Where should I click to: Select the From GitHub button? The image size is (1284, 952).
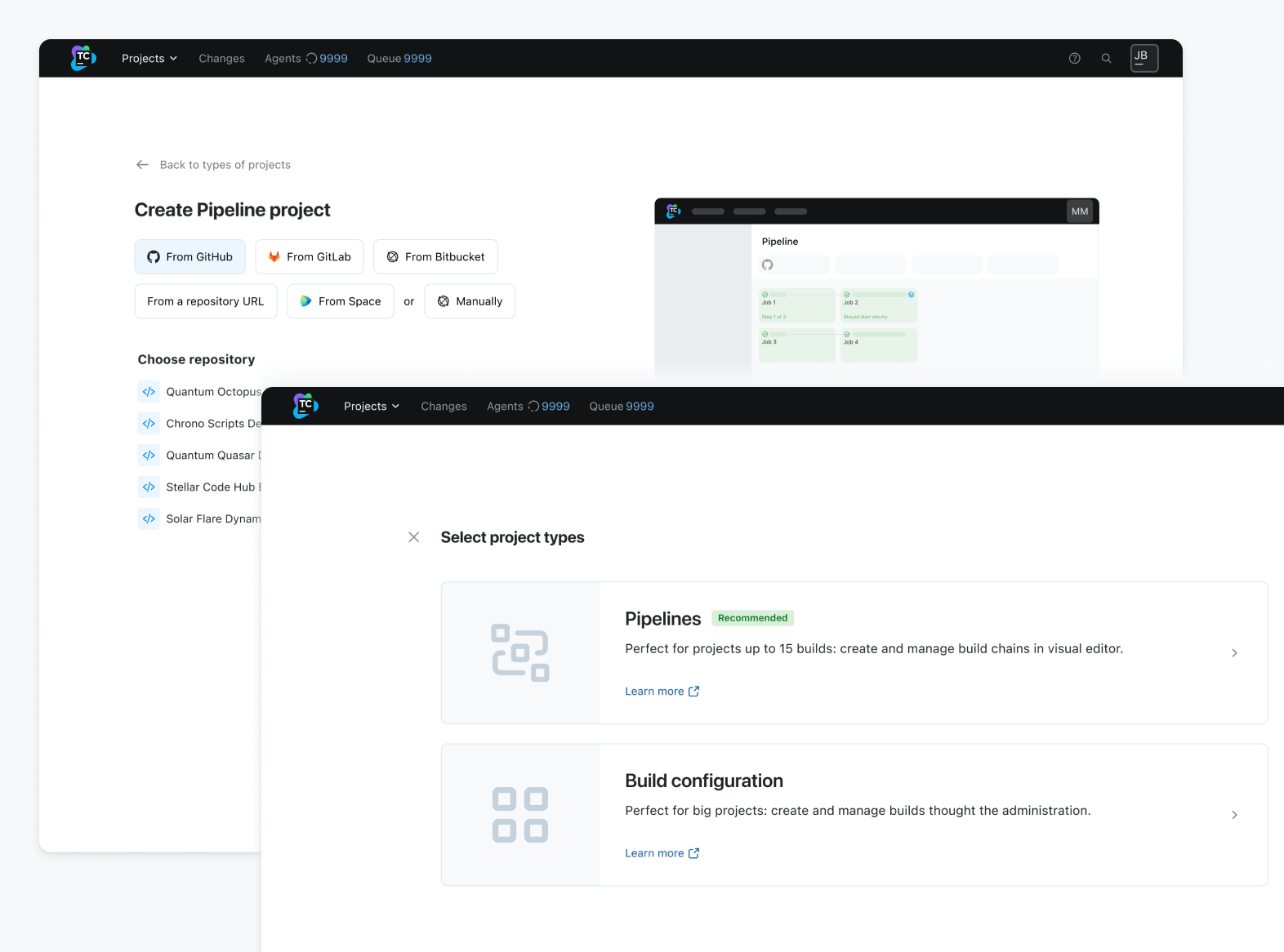190,257
